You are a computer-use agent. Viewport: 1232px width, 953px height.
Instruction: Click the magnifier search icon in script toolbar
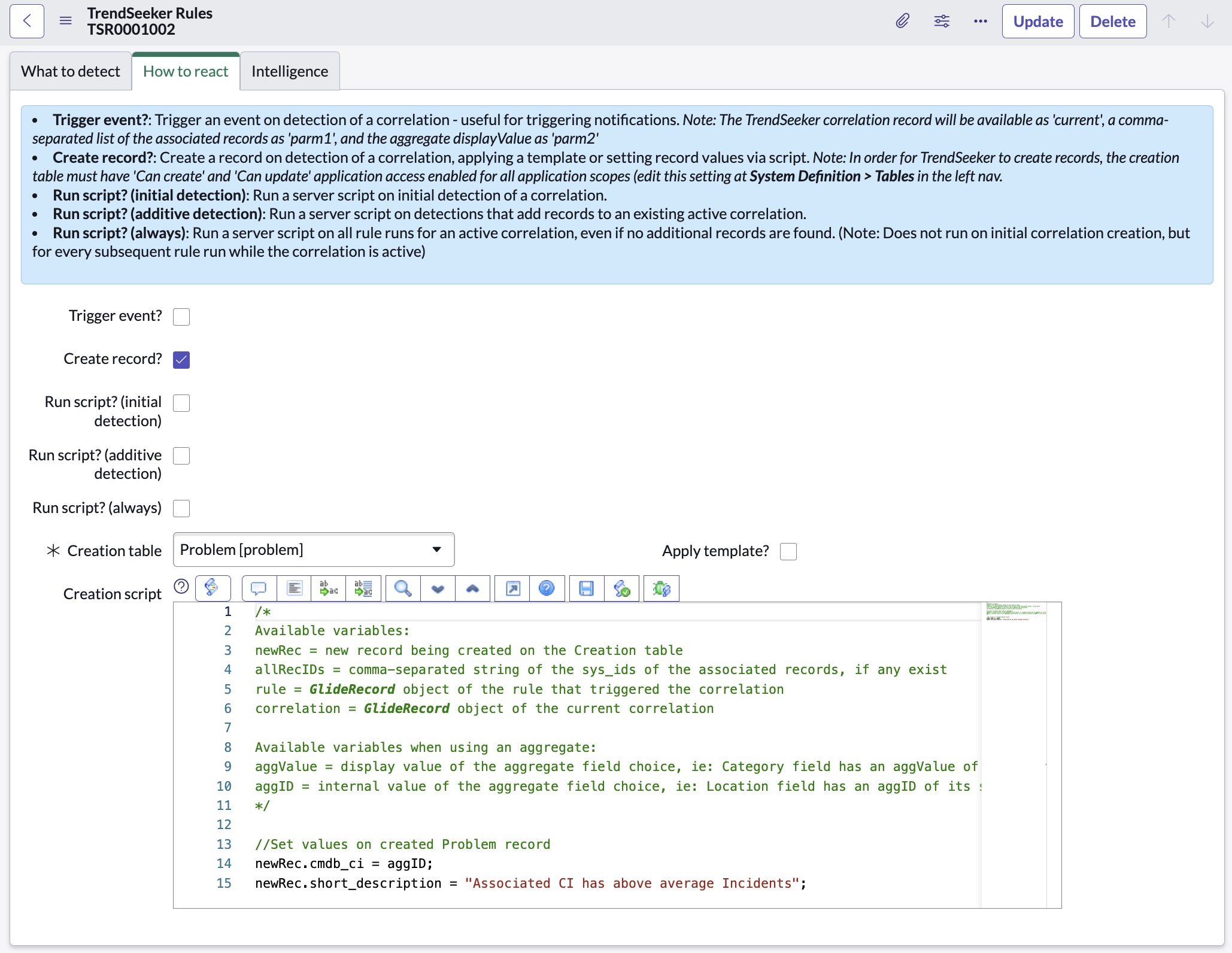[403, 588]
